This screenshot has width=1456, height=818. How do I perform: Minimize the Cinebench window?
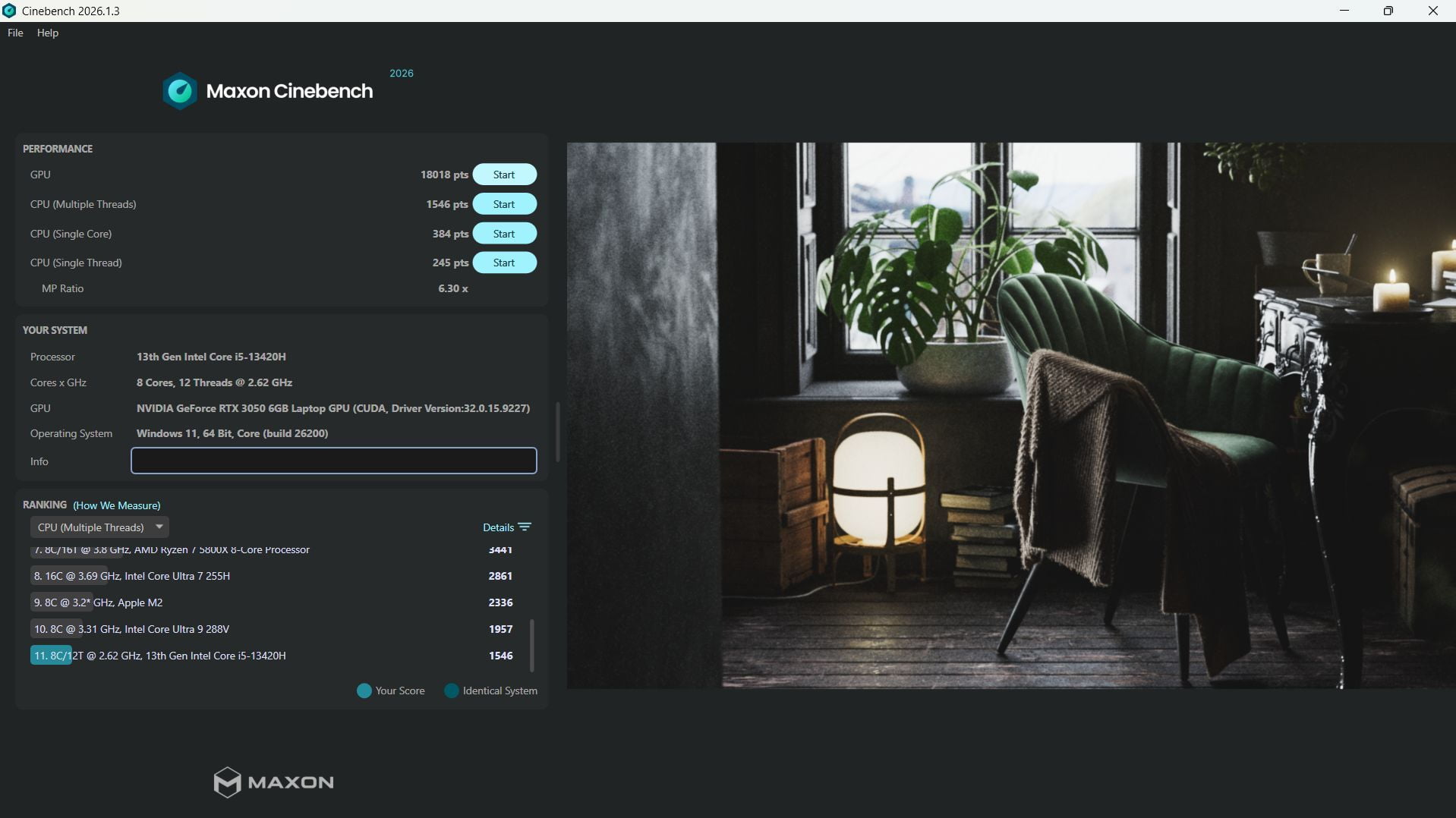click(x=1344, y=11)
